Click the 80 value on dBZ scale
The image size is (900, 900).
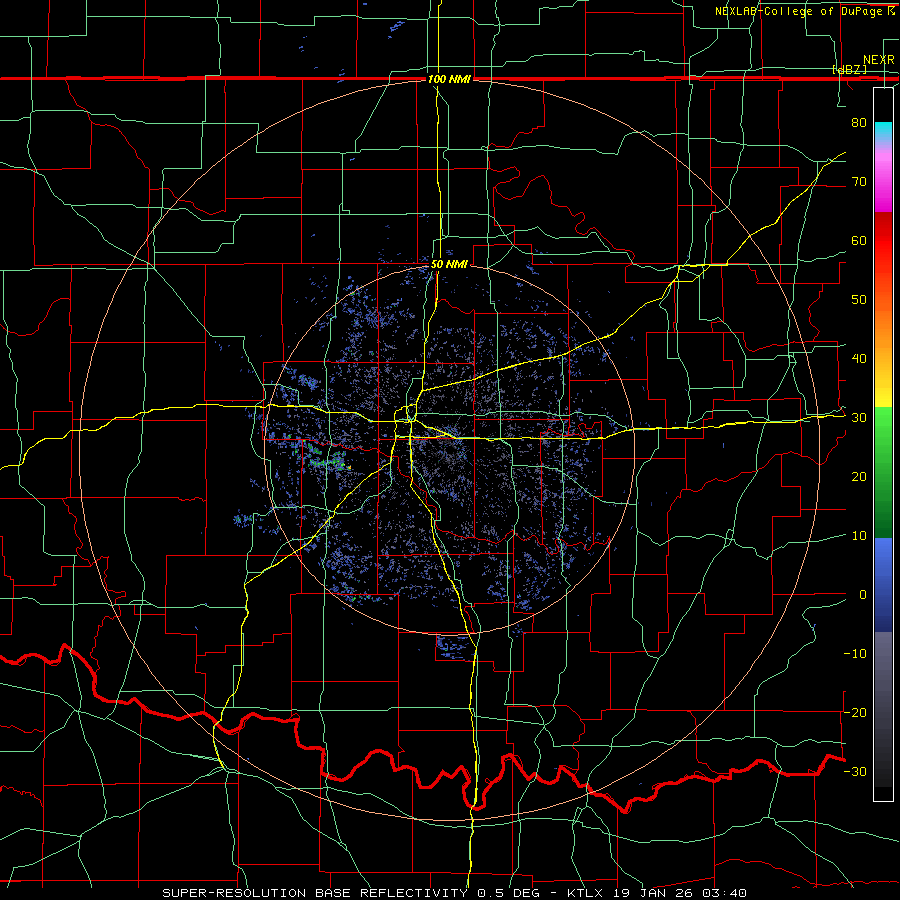(x=859, y=123)
